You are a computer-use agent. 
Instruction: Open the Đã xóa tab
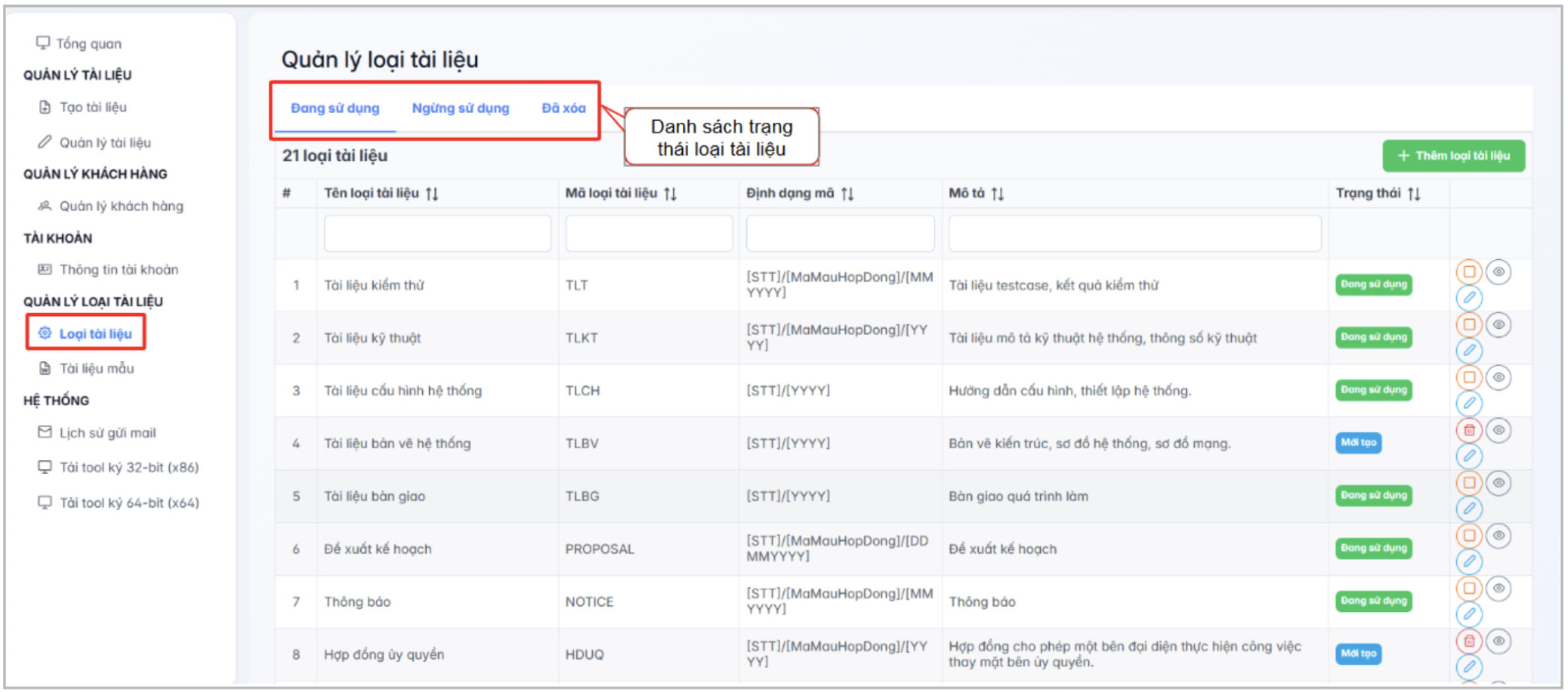563,109
